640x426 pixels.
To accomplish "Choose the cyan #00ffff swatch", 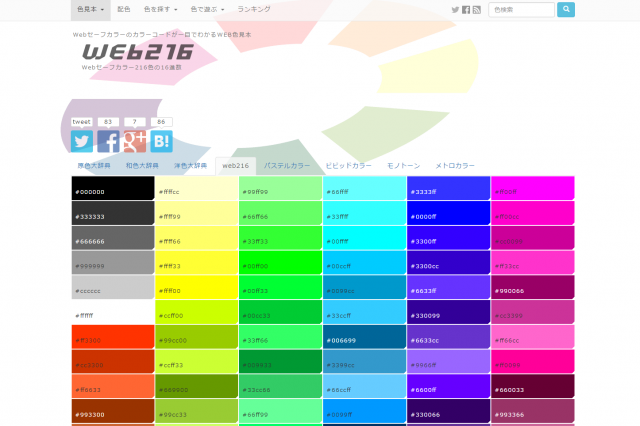I will pyautogui.click(x=364, y=238).
